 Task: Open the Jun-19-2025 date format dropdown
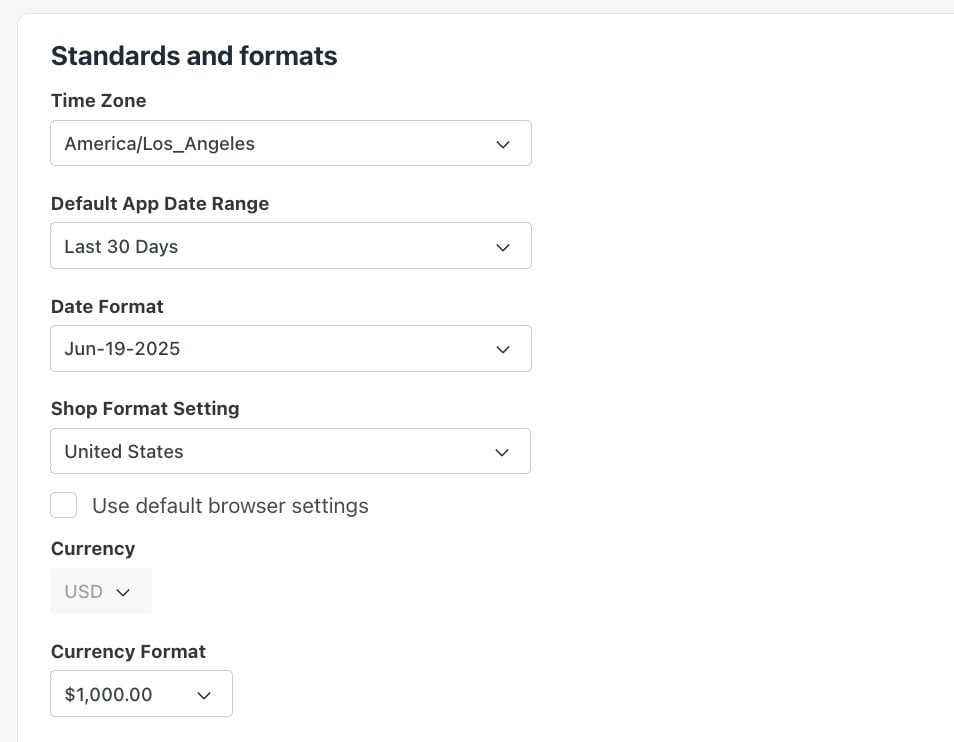tap(291, 348)
